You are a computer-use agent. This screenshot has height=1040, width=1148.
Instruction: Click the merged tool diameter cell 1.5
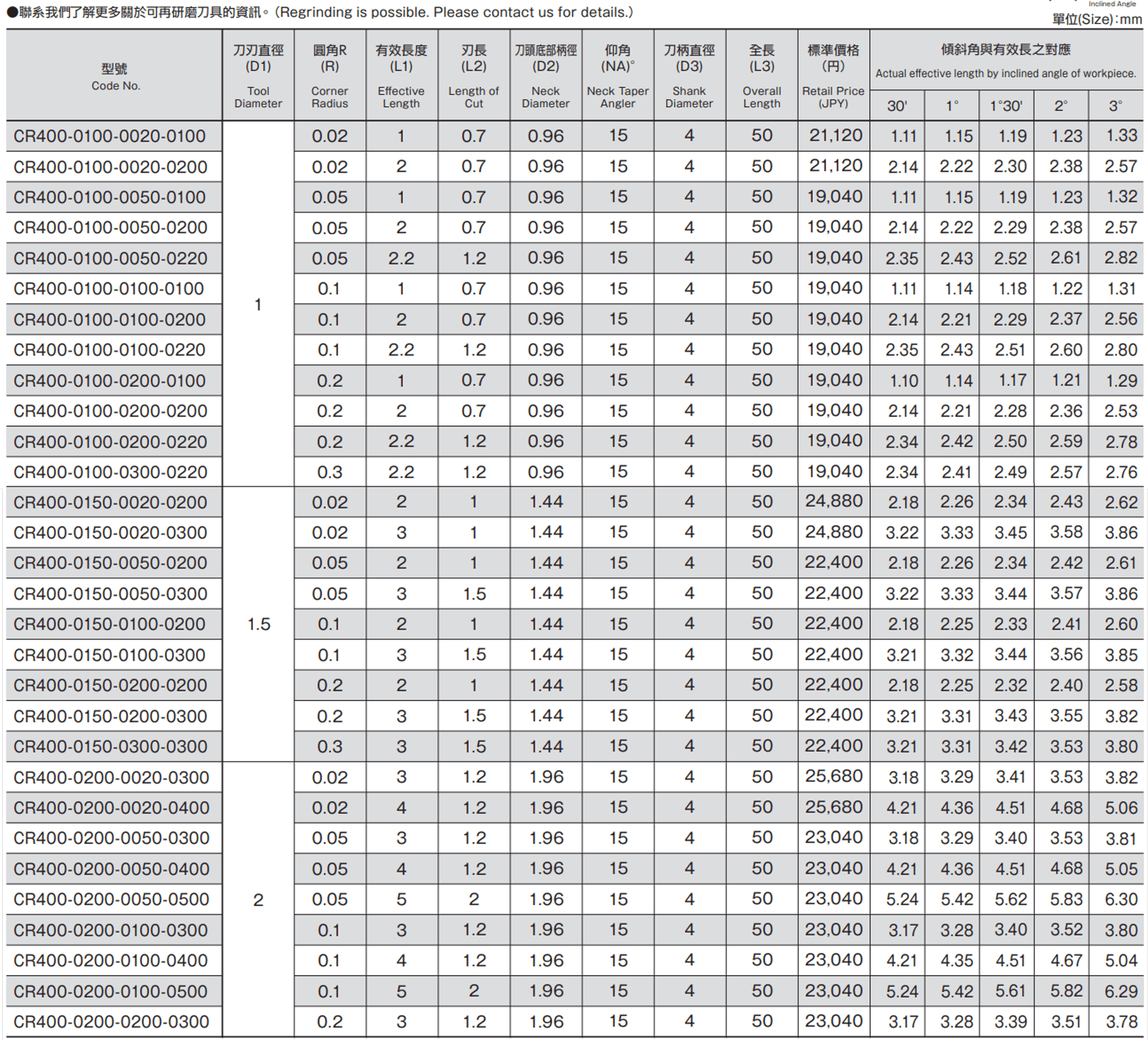tap(258, 625)
